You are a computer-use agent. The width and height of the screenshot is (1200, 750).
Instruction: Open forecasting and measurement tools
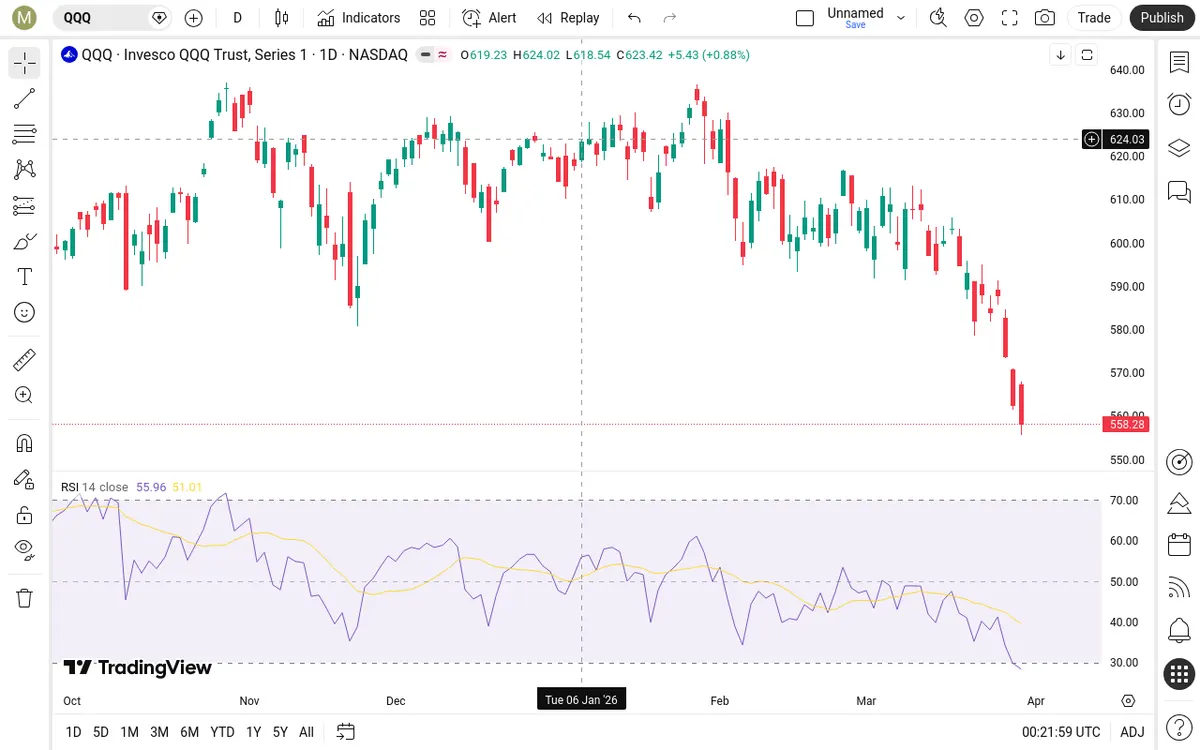(25, 206)
